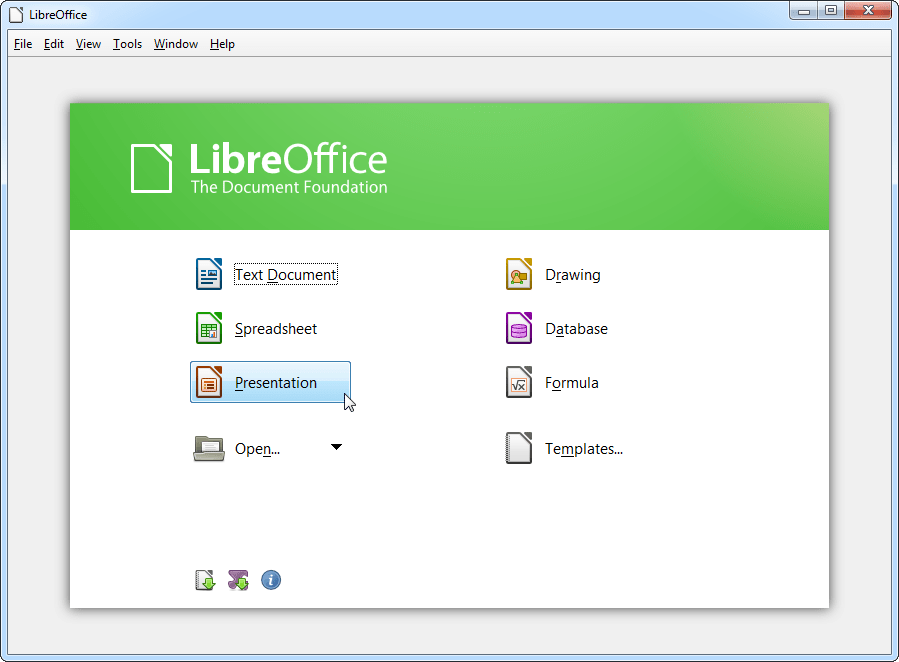
Task: Open the File menu
Action: click(x=21, y=44)
